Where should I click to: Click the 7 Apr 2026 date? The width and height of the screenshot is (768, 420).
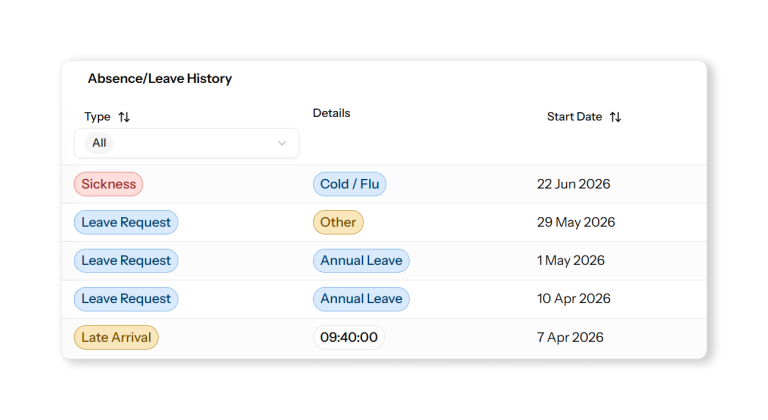coord(570,338)
